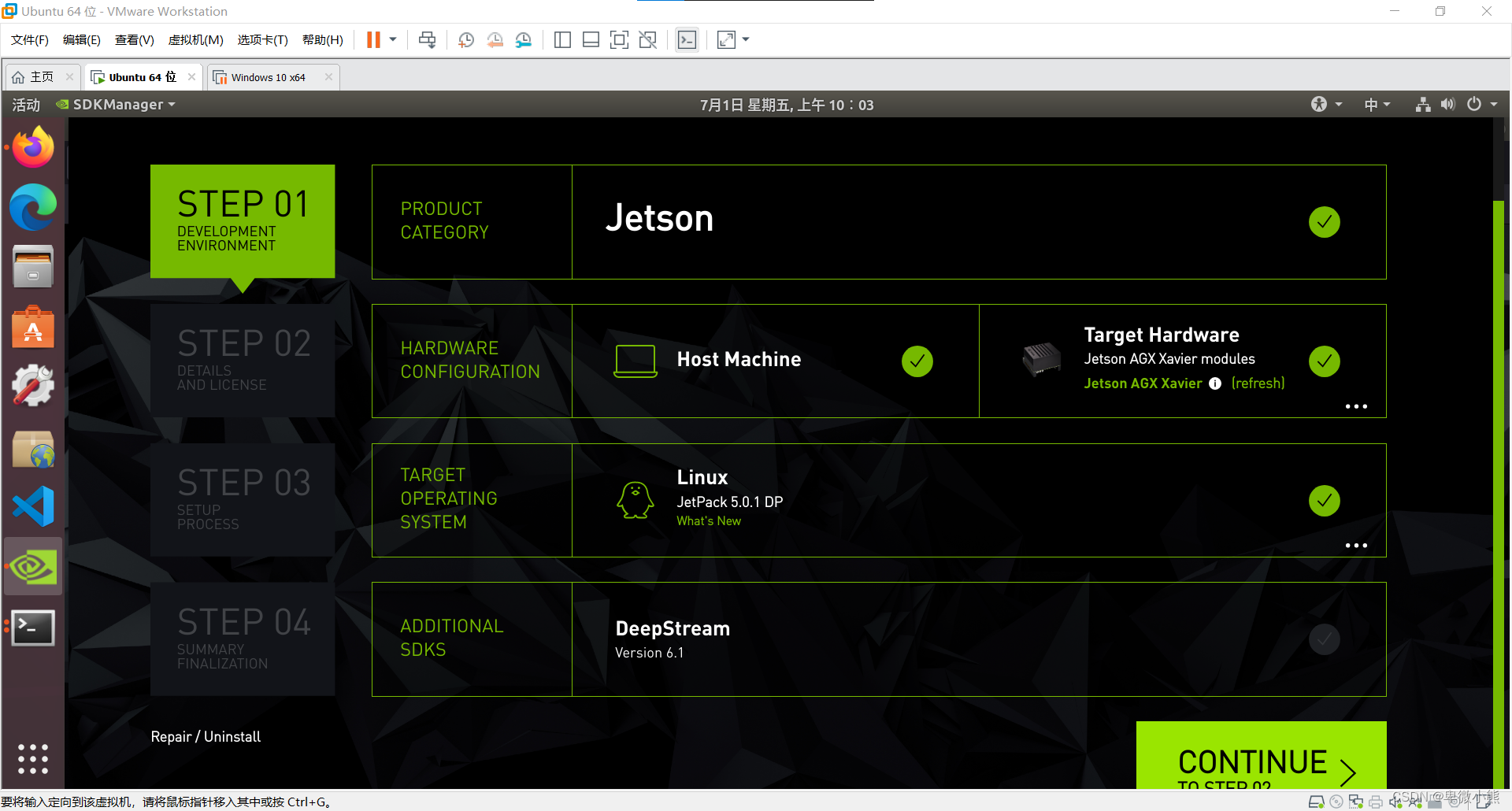Open Ubuntu Software store icon
1512x811 pixels.
33,326
